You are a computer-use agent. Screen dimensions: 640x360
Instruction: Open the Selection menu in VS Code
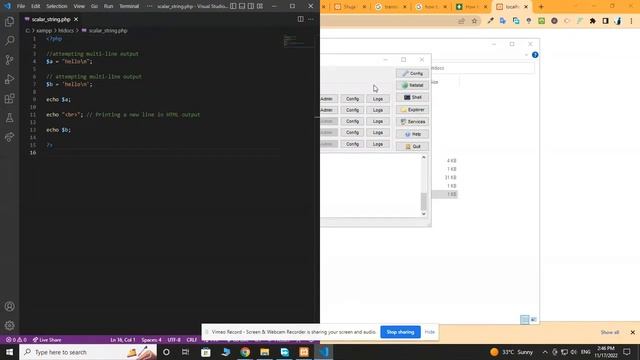[x=57, y=6]
